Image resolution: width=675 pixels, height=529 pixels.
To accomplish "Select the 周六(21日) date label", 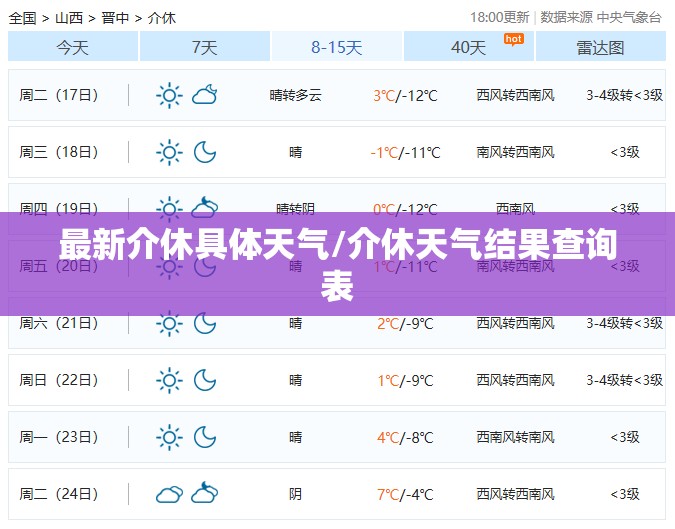I will [59, 324].
